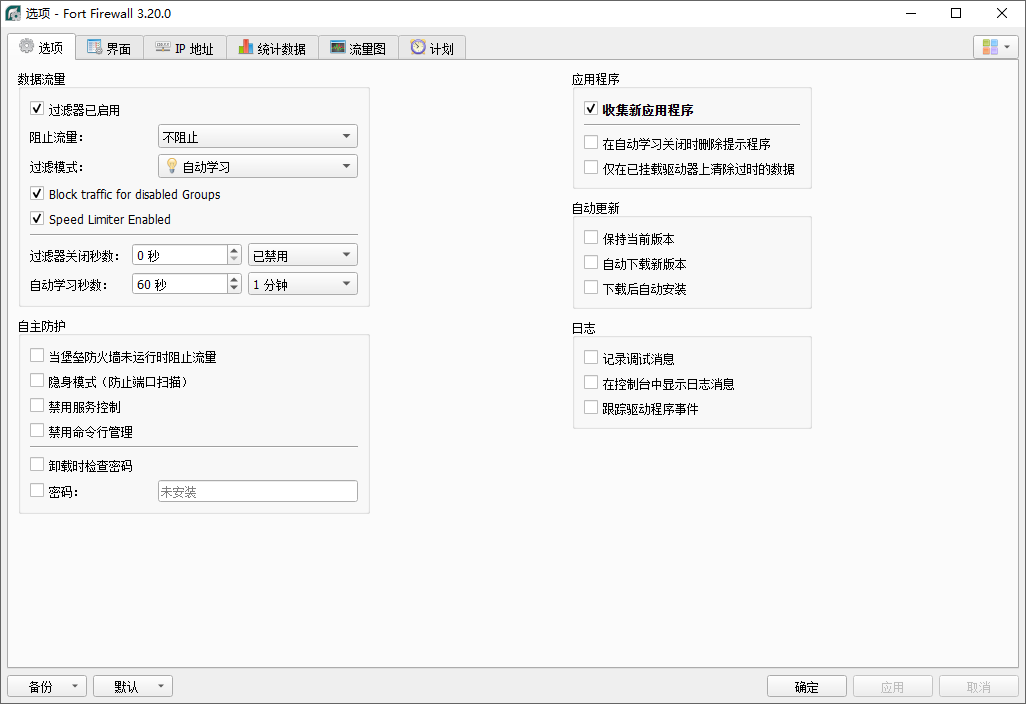The width and height of the screenshot is (1026, 704).
Task: Click the light bulb icon in 过滤模式 combo
Action: tap(171, 166)
